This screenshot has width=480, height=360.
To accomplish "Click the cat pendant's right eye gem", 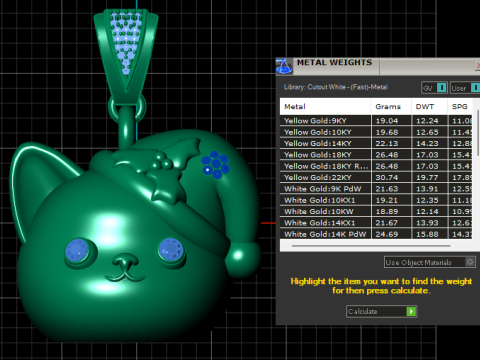I will coord(171,250).
